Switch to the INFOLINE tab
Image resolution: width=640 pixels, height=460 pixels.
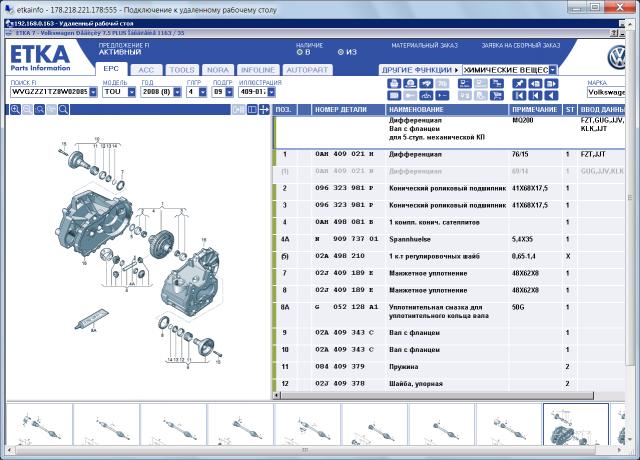258,70
